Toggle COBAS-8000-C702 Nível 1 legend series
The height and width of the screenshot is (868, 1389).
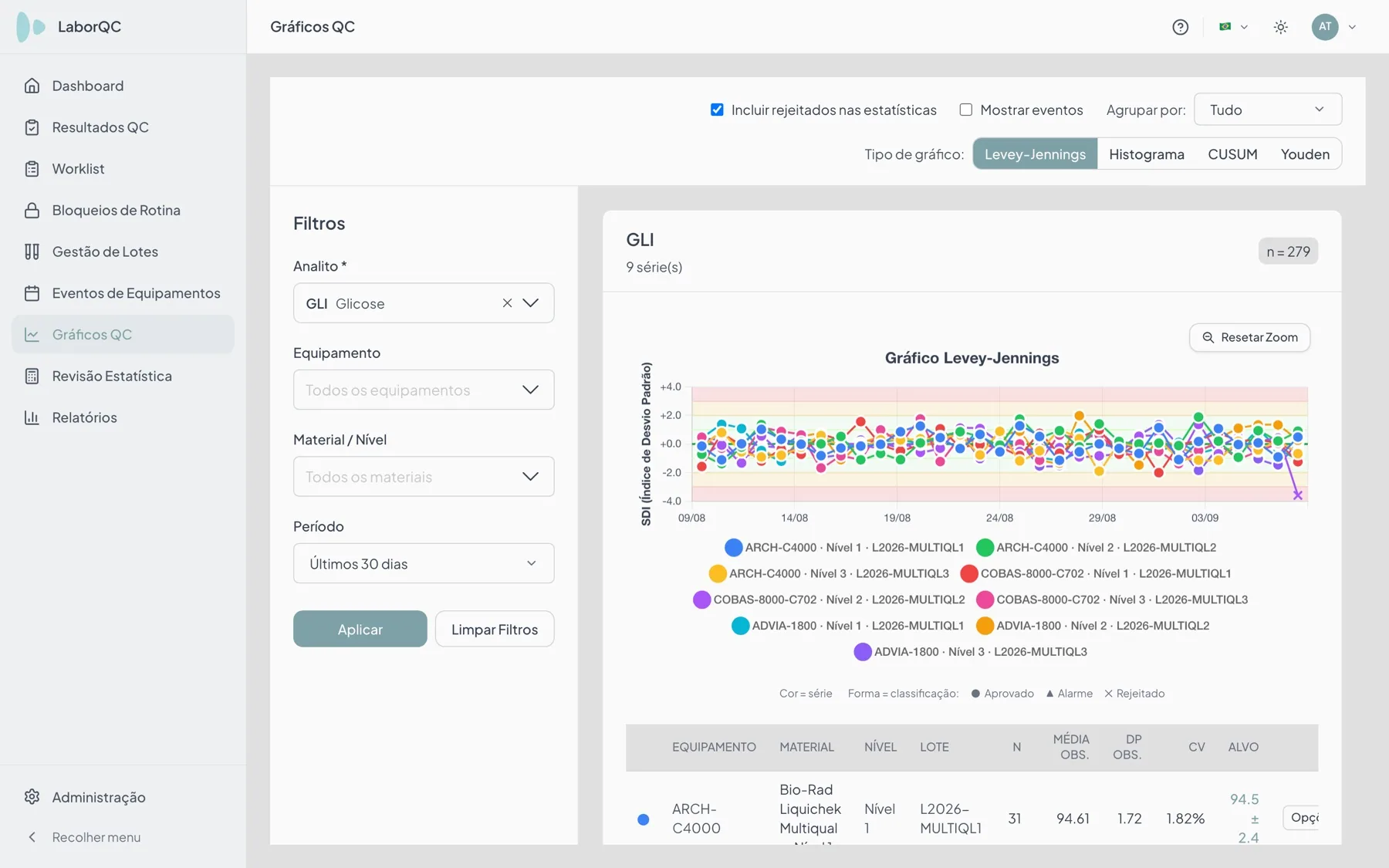[1096, 574]
